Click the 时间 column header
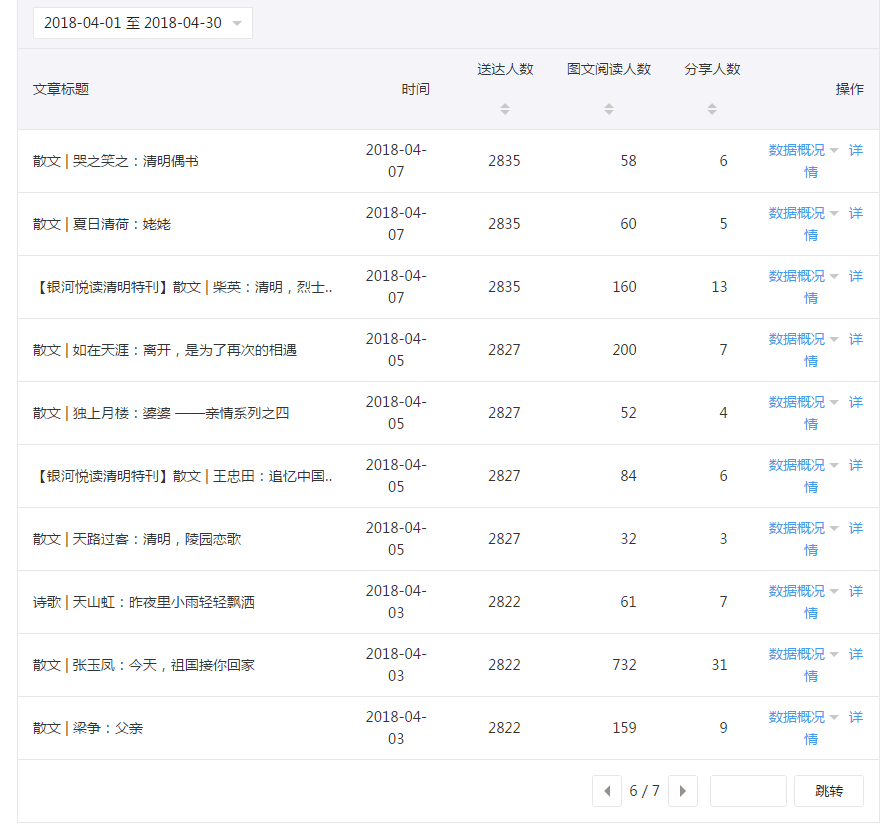The height and width of the screenshot is (826, 894). (416, 89)
